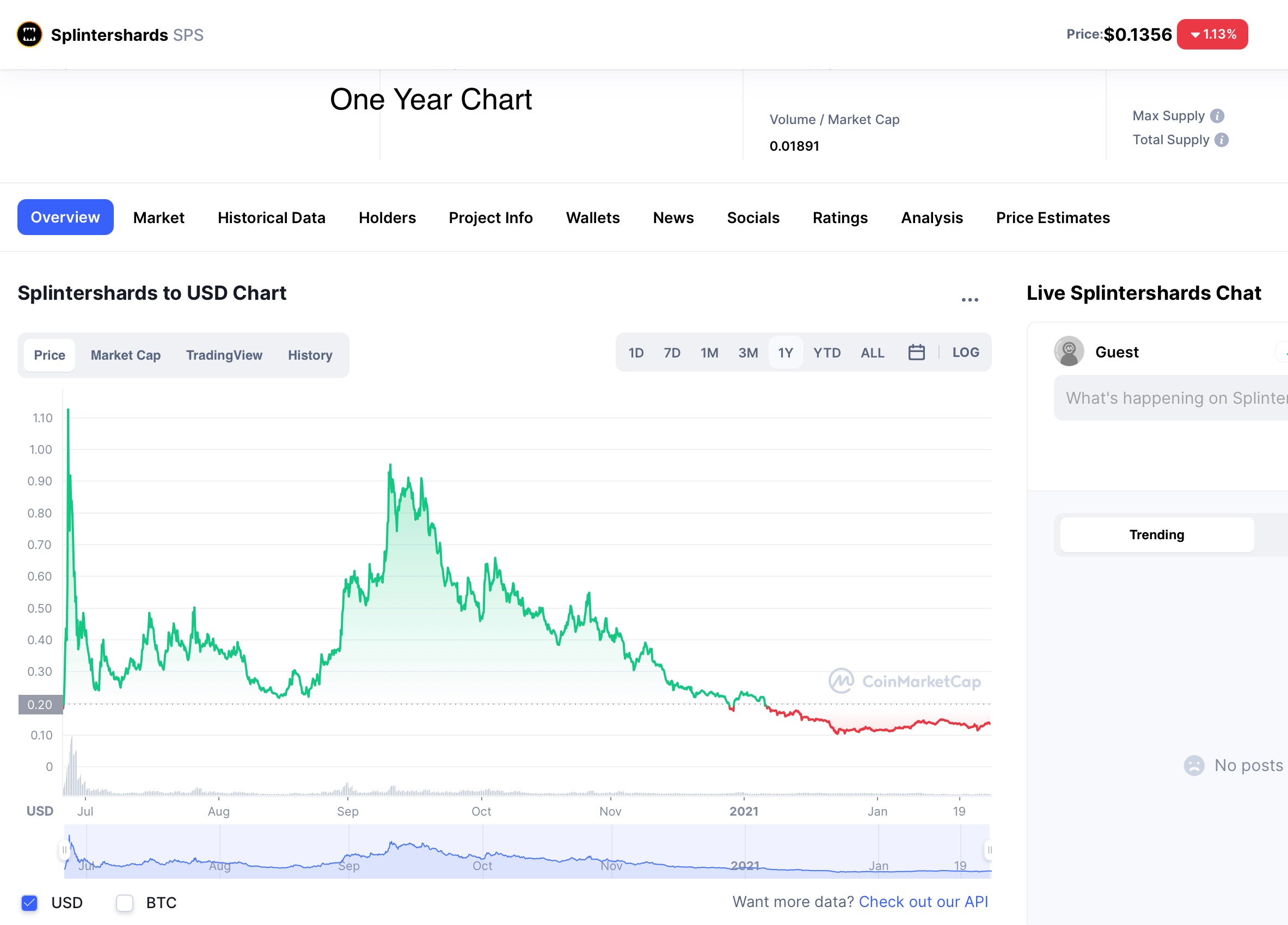Click the 1.13% price change badge
This screenshot has height=925, width=1288.
[1212, 34]
